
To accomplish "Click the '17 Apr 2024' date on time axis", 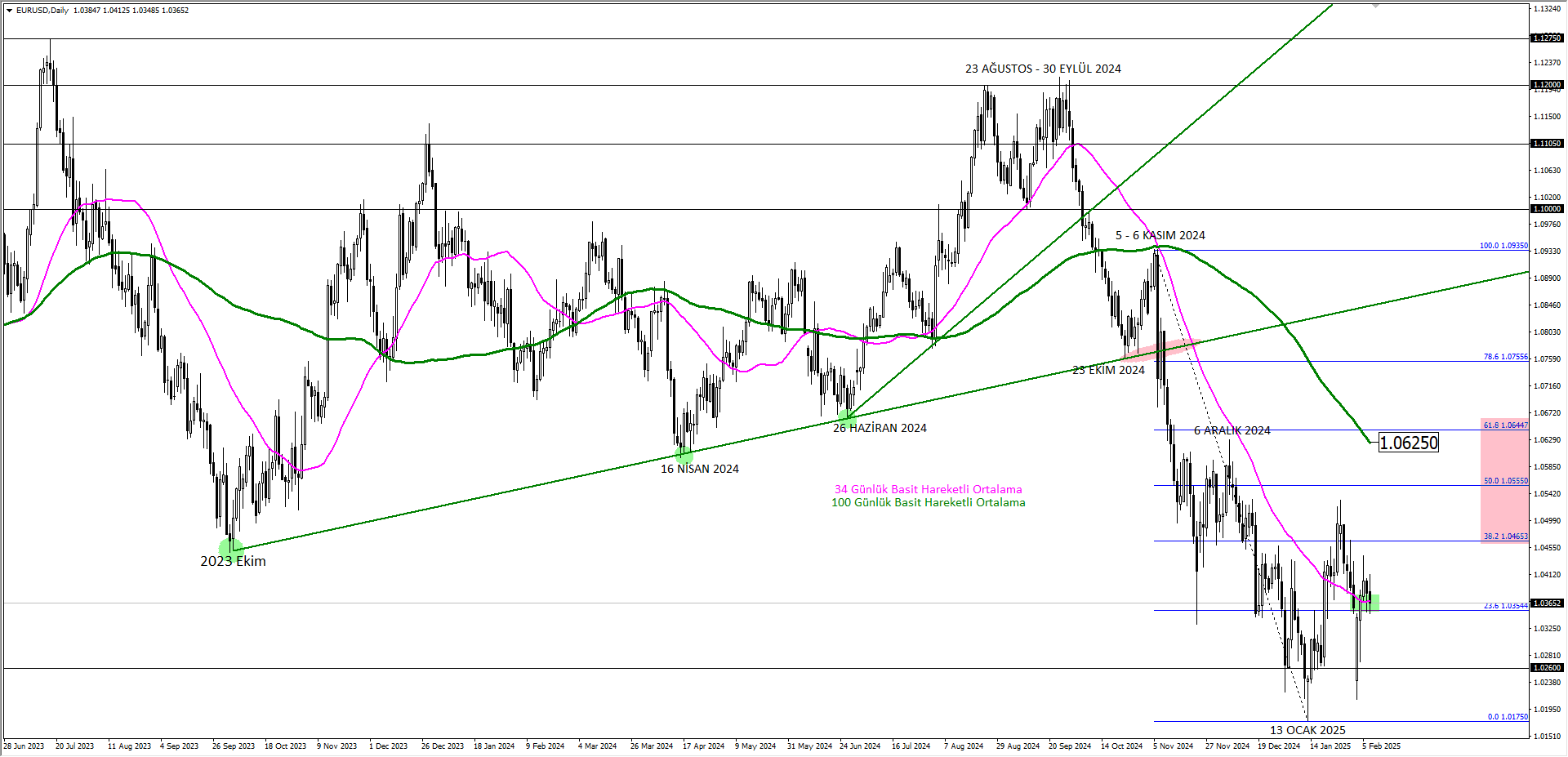I will (703, 746).
